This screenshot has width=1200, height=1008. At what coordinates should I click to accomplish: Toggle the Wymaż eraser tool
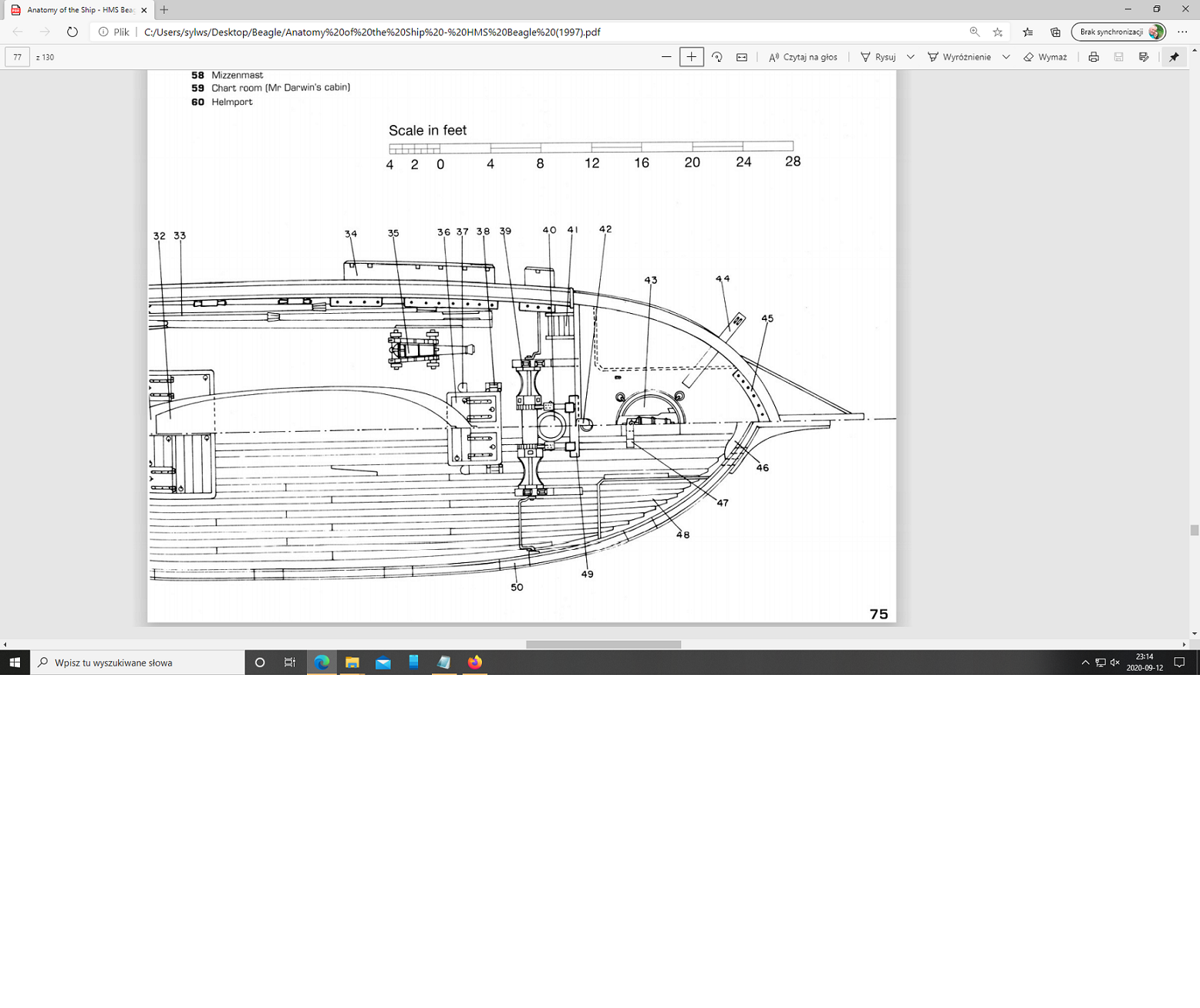point(1045,57)
